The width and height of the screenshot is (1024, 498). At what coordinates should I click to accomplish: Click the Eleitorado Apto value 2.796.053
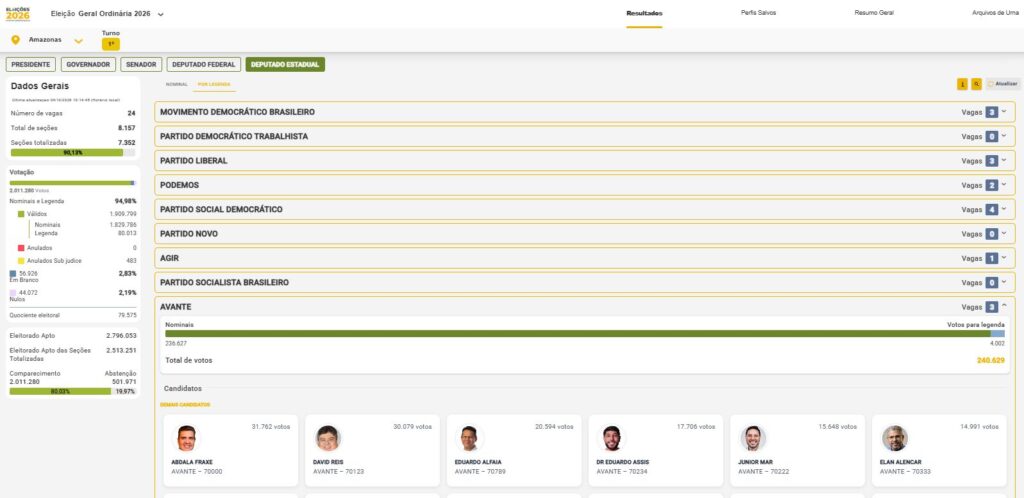[121, 335]
